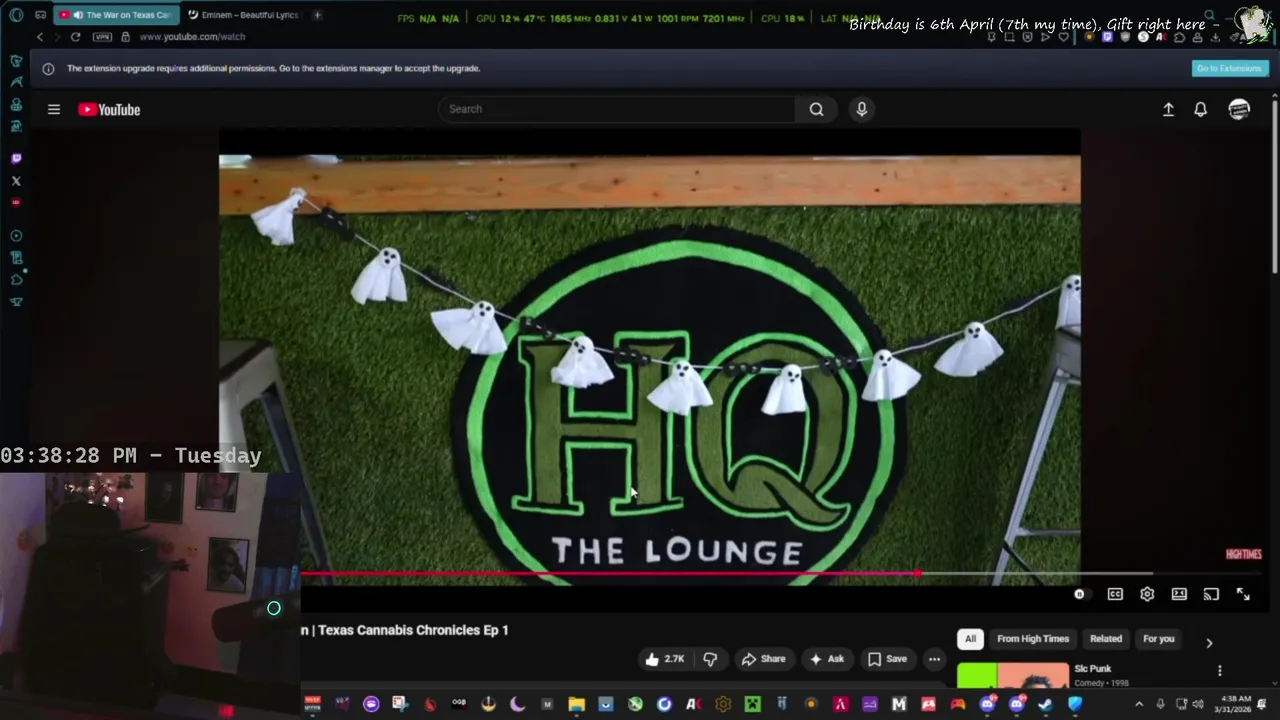The width and height of the screenshot is (1280, 720).
Task: Open YouTube notifications bell
Action: [1200, 110]
